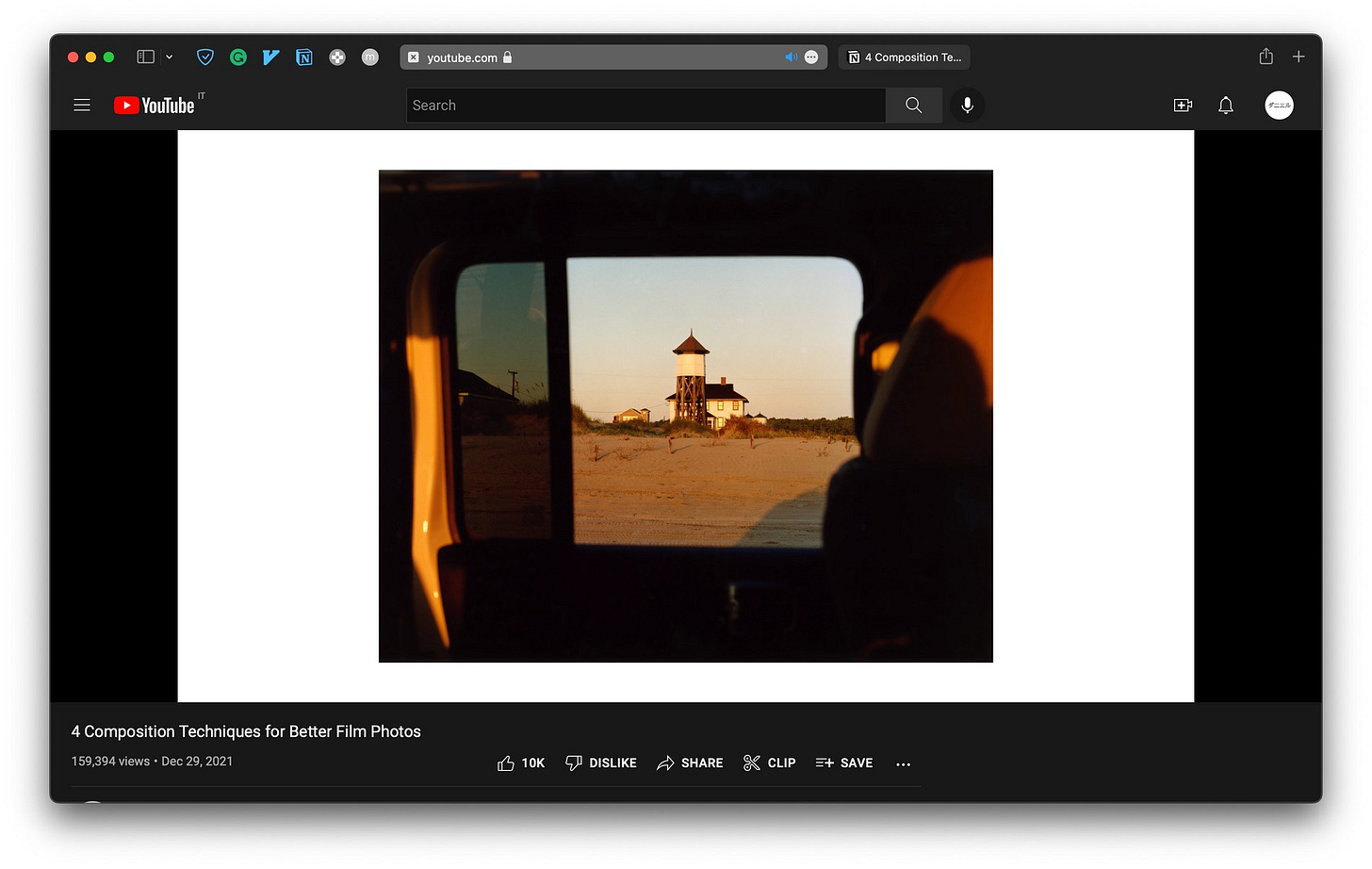The image size is (1372, 869).
Task: Open the three-dot more actions menu
Action: tap(904, 764)
